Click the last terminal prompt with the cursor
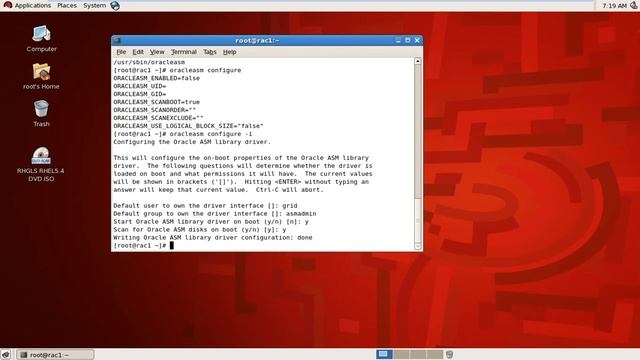The image size is (640, 360). pos(143,245)
